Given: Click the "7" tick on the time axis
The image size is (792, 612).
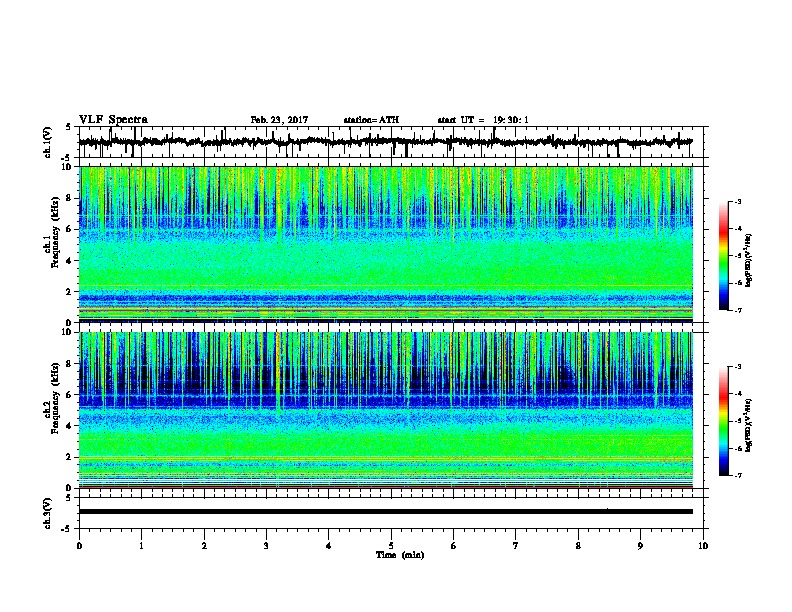Looking at the screenshot, I should (516, 546).
